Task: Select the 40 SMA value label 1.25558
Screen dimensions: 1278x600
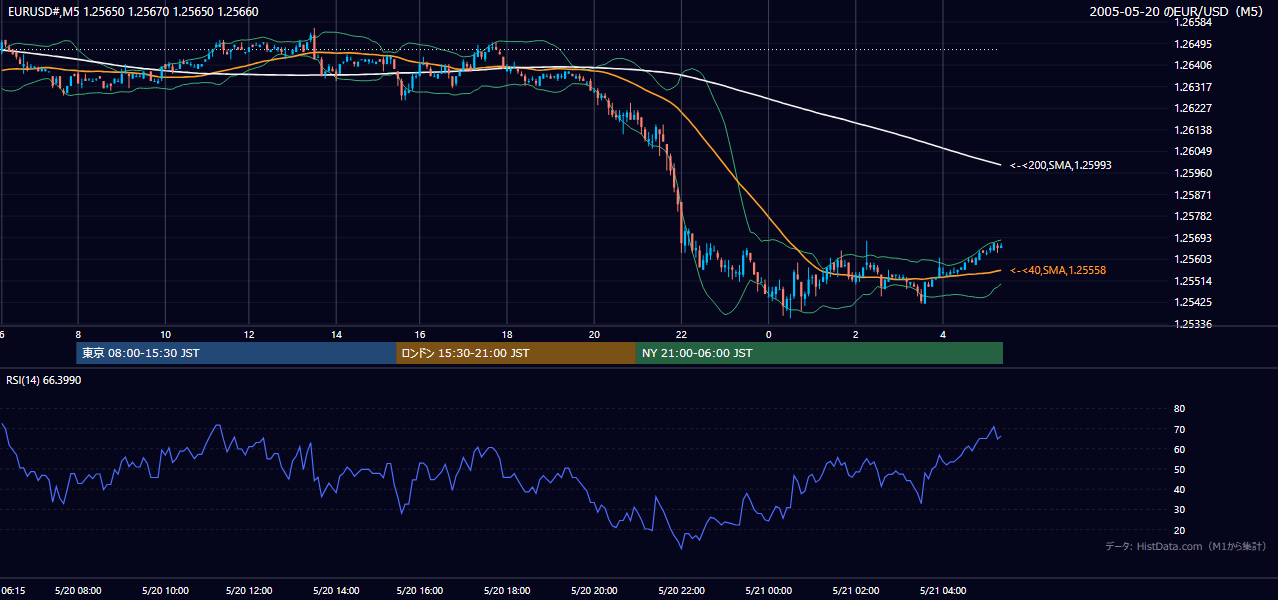Action: pos(1058,270)
